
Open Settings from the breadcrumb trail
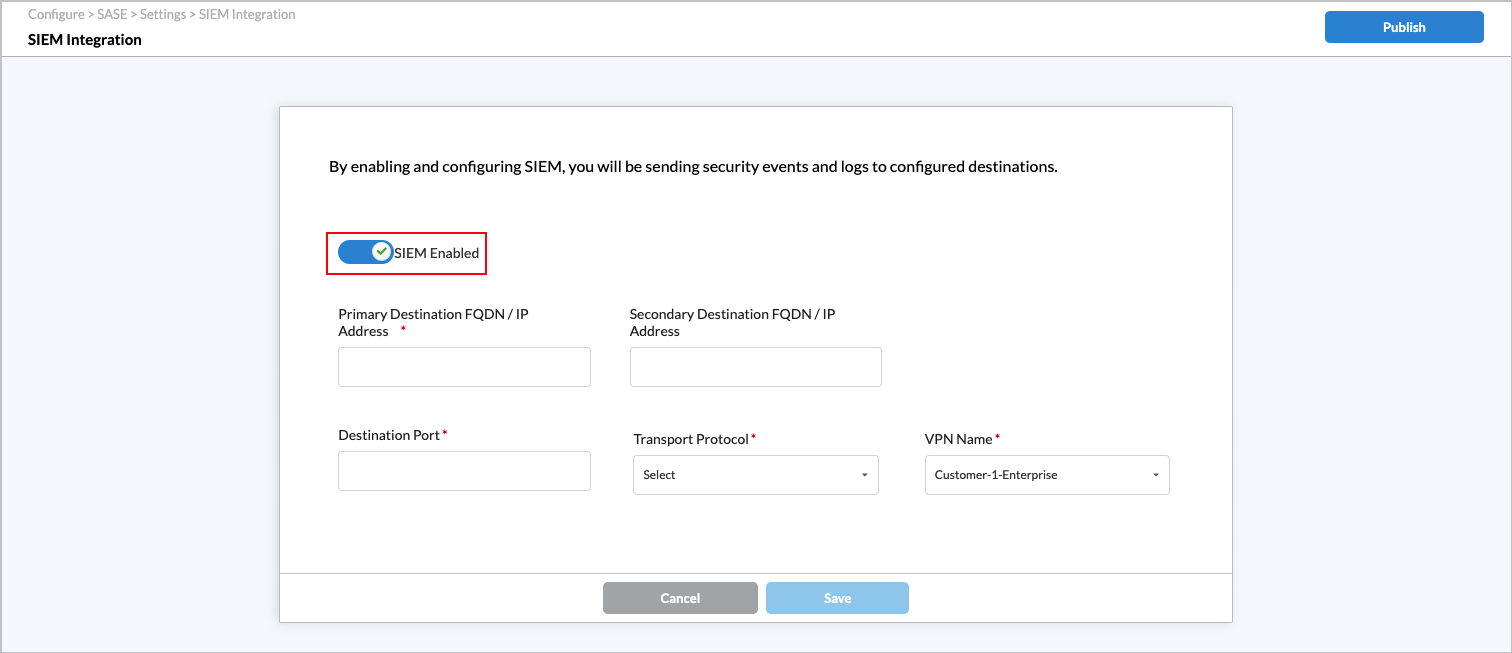pos(162,15)
